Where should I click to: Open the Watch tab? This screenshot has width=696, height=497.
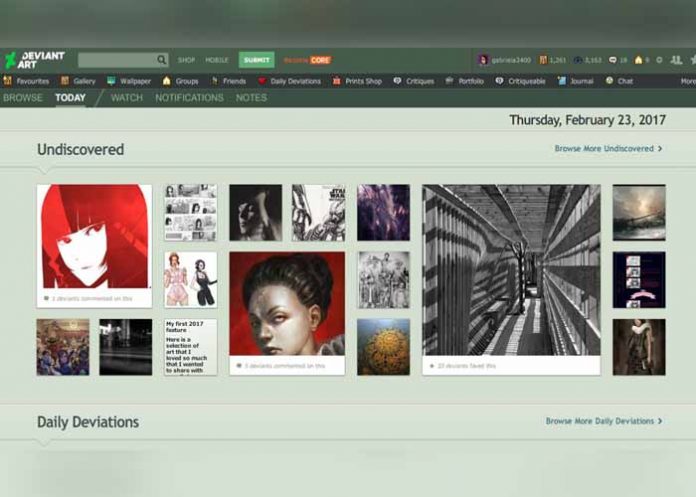click(126, 98)
